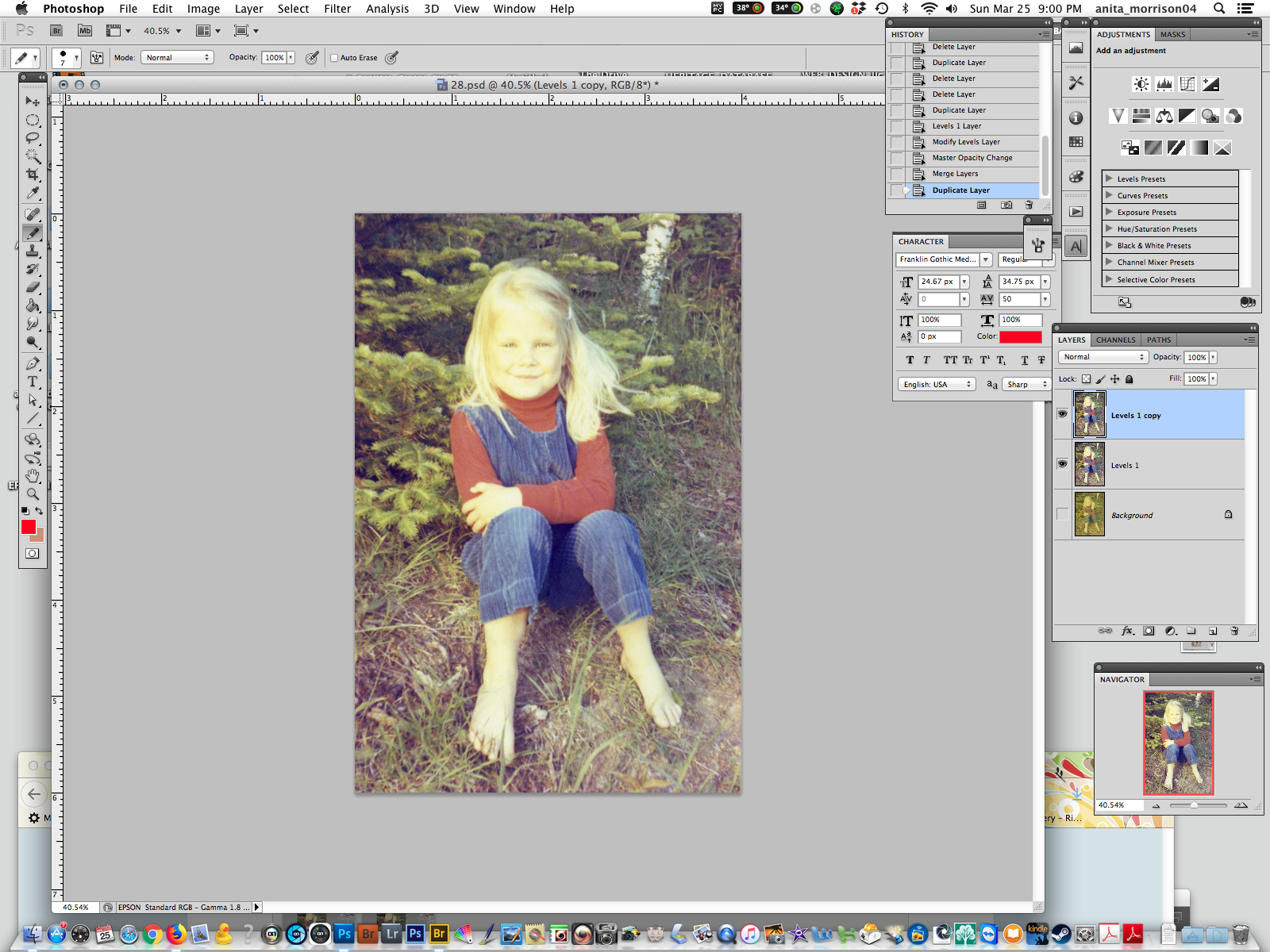Select the Horizontal Type tool
The image size is (1270, 952).
33,382
